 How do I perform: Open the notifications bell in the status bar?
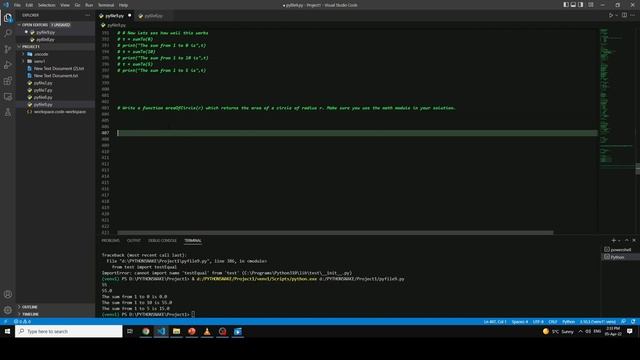[633, 322]
